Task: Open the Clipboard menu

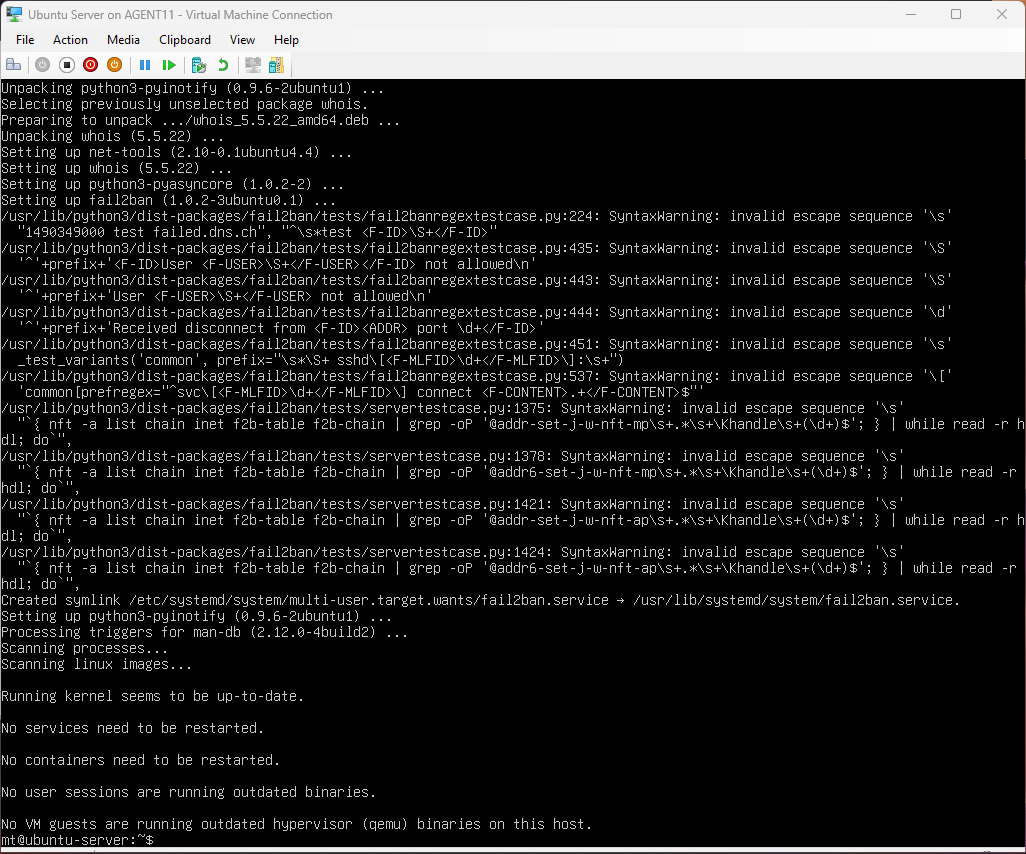Action: (x=185, y=40)
